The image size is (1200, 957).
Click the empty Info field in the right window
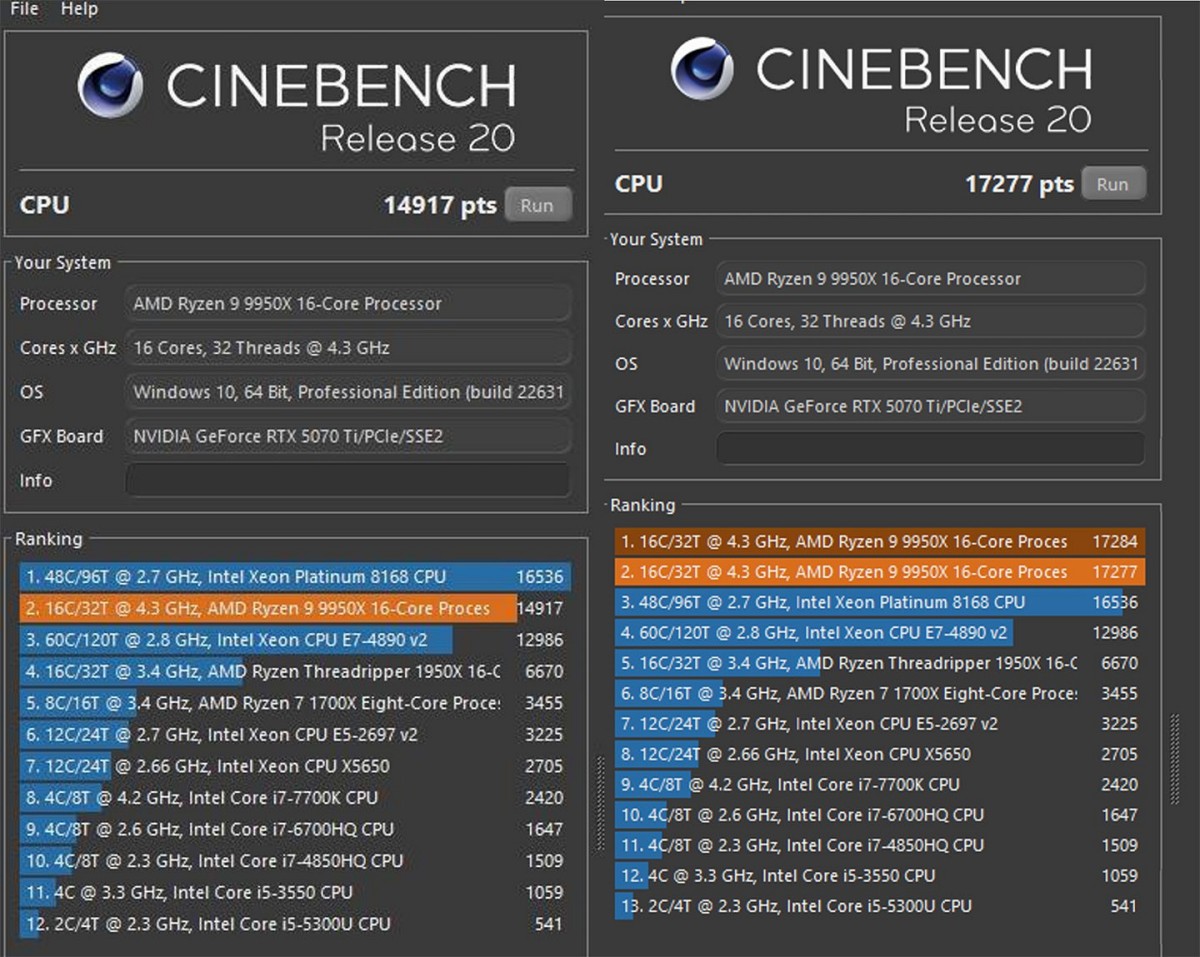930,449
